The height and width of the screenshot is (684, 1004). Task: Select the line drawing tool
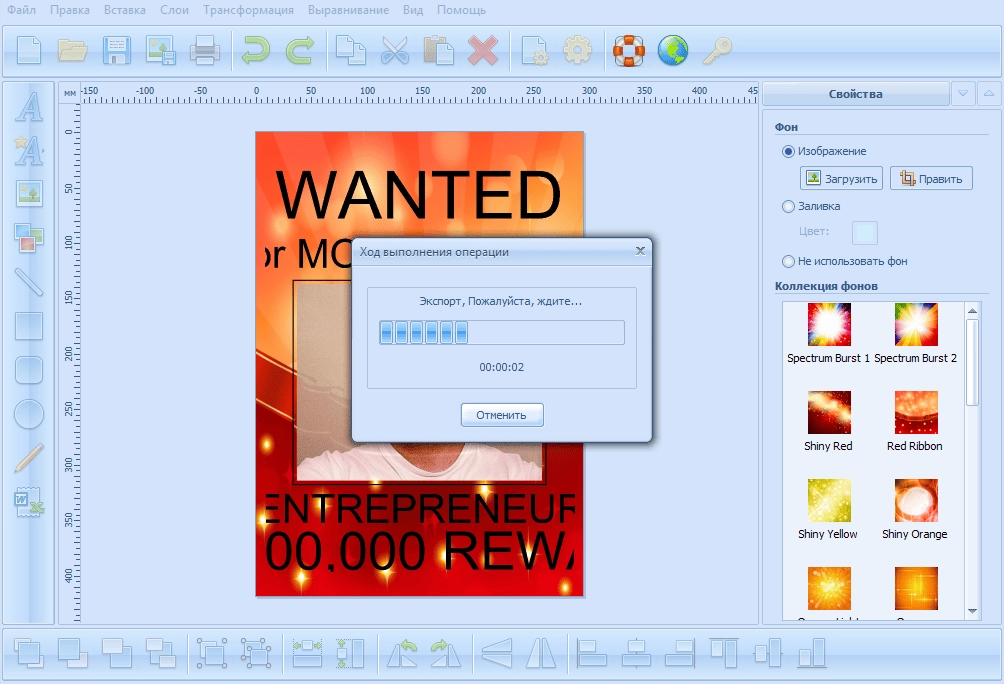click(x=29, y=282)
